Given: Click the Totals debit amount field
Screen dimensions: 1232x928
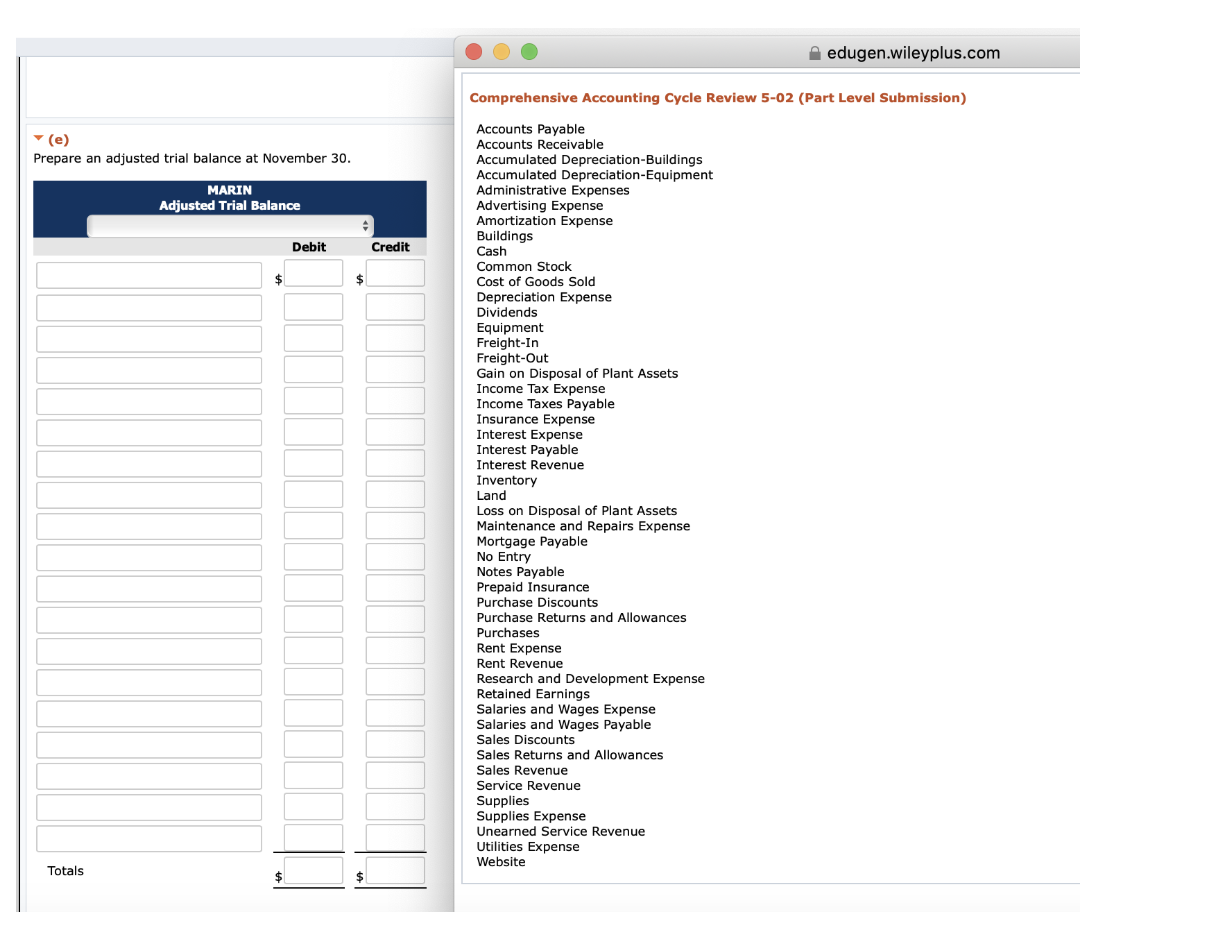Looking at the screenshot, I should (313, 871).
